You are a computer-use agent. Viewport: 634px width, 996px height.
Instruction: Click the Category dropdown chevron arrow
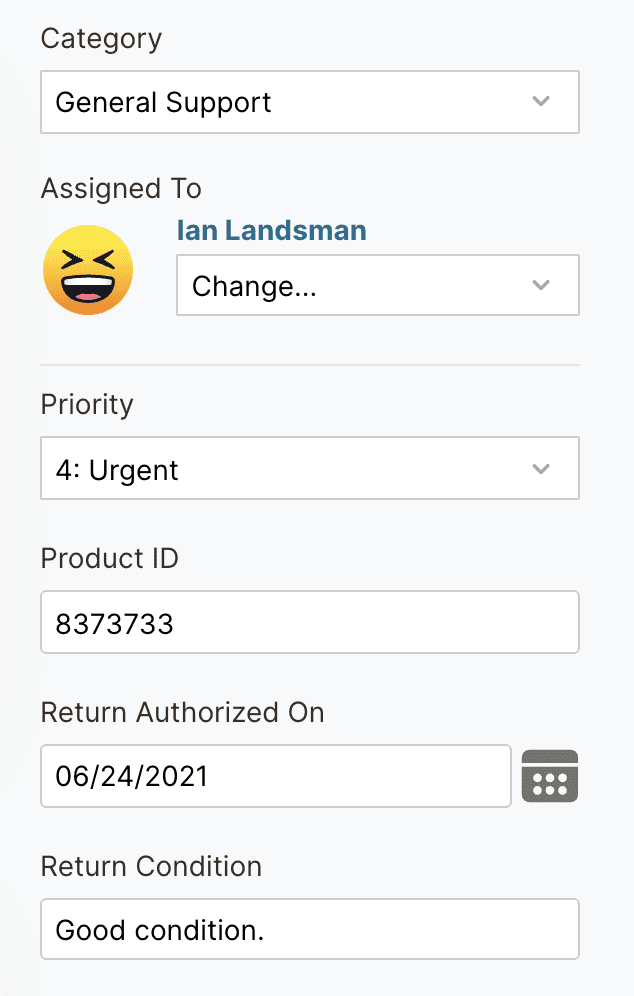(541, 102)
